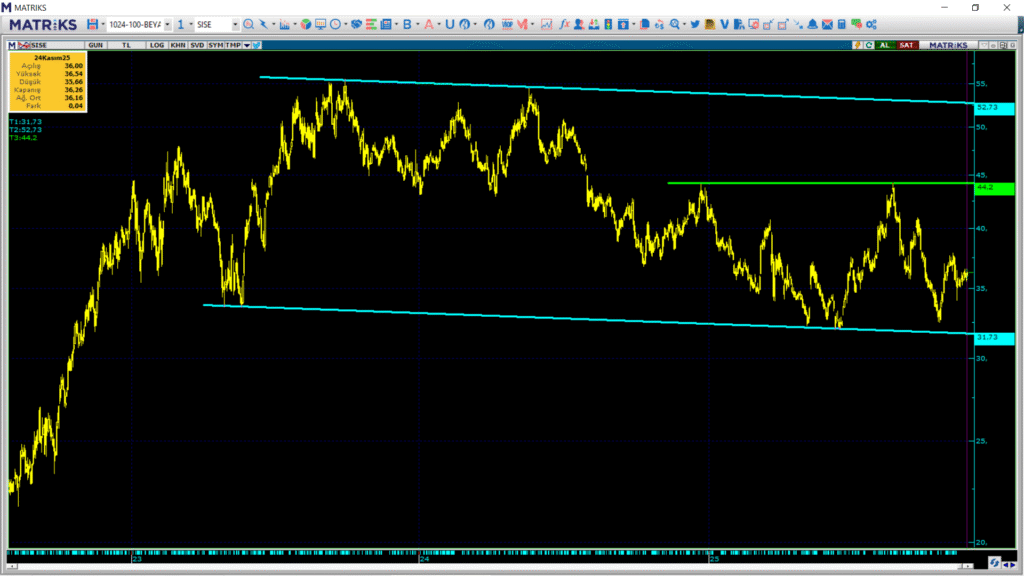Image resolution: width=1024 pixels, height=576 pixels.
Task: Expand the SISE symbol dropdown
Action: pos(235,24)
